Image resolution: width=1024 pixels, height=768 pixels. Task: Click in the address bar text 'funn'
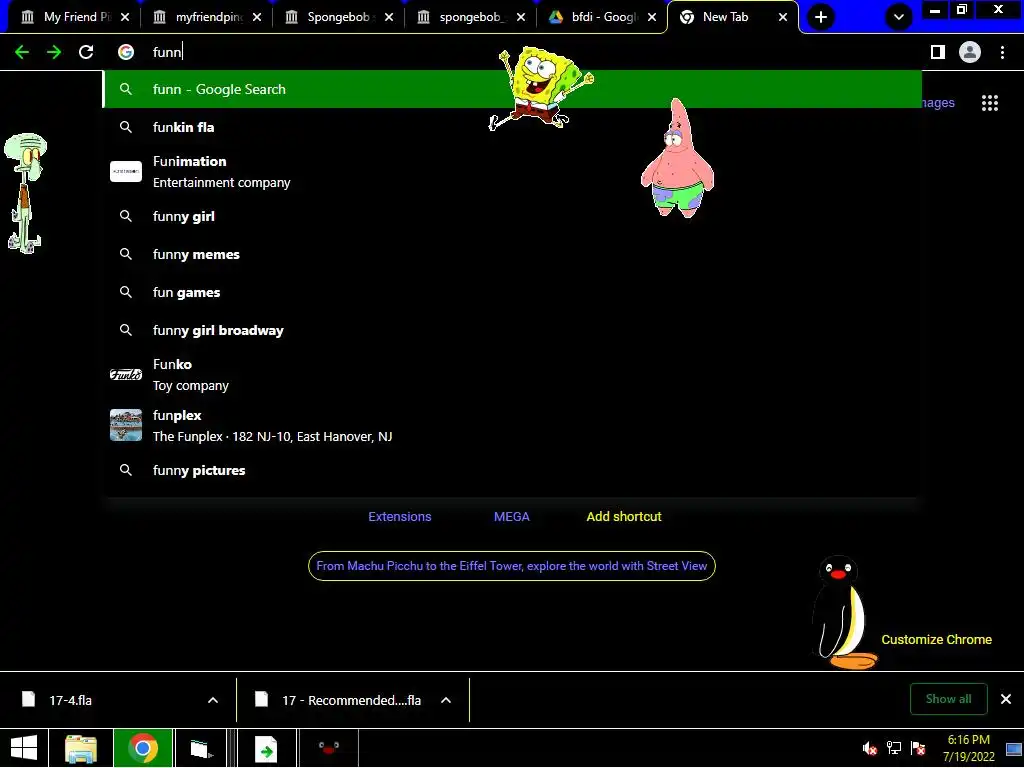coord(167,52)
